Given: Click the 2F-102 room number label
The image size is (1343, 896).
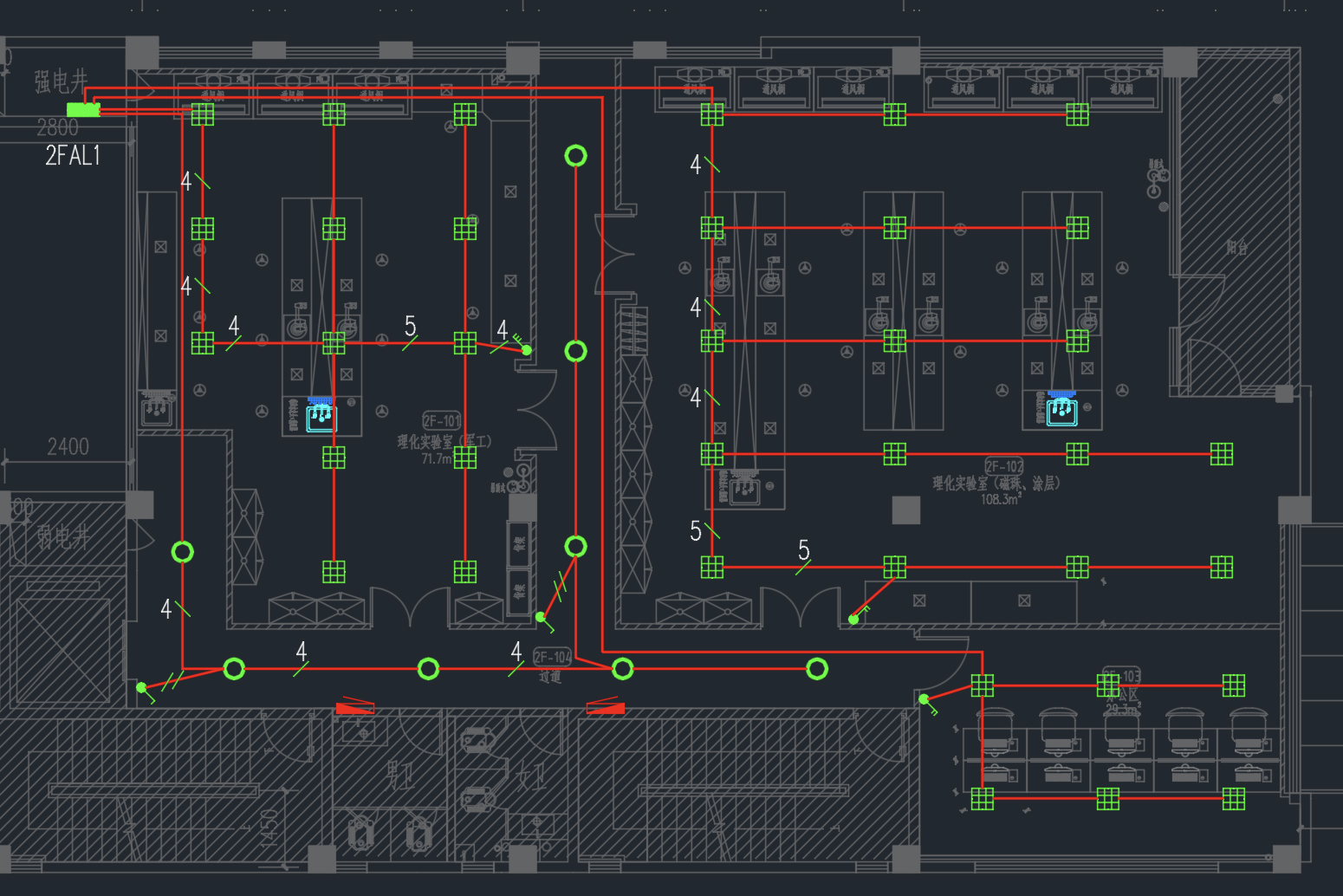Looking at the screenshot, I should [x=1004, y=466].
